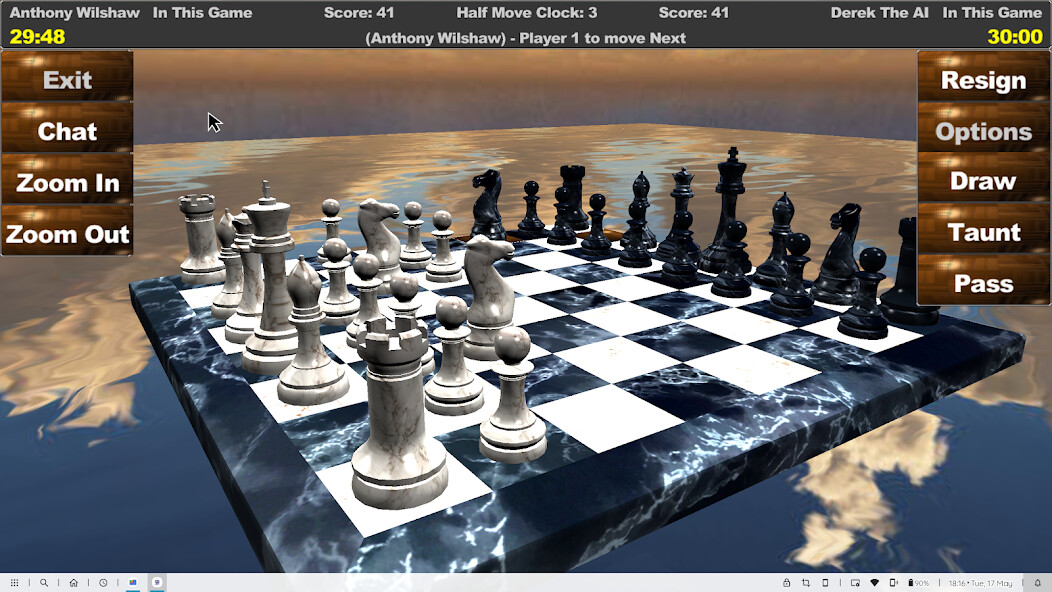
Task: Click the Half Move Clock: 3 label
Action: (527, 13)
